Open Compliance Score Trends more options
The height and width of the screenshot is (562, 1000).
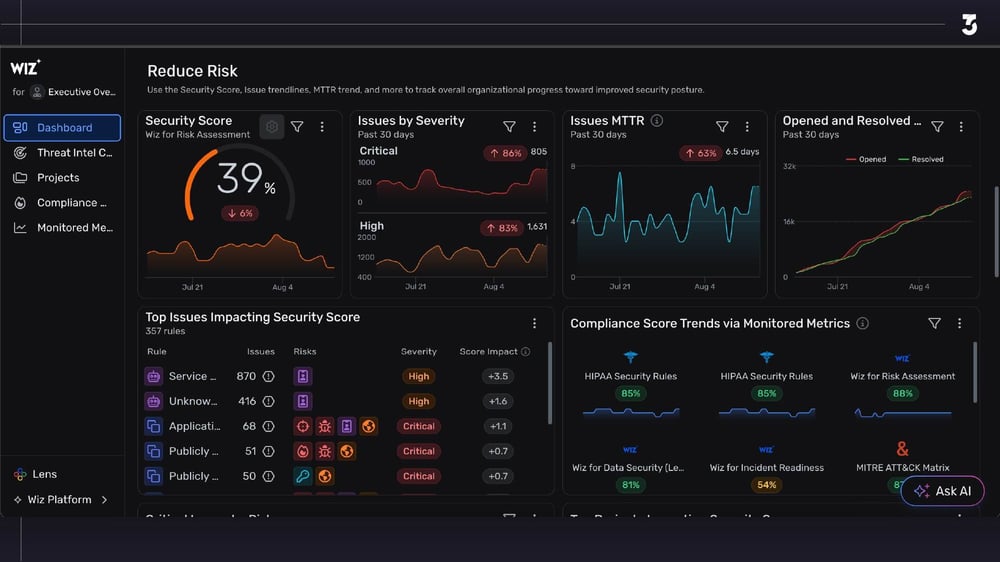tap(959, 323)
